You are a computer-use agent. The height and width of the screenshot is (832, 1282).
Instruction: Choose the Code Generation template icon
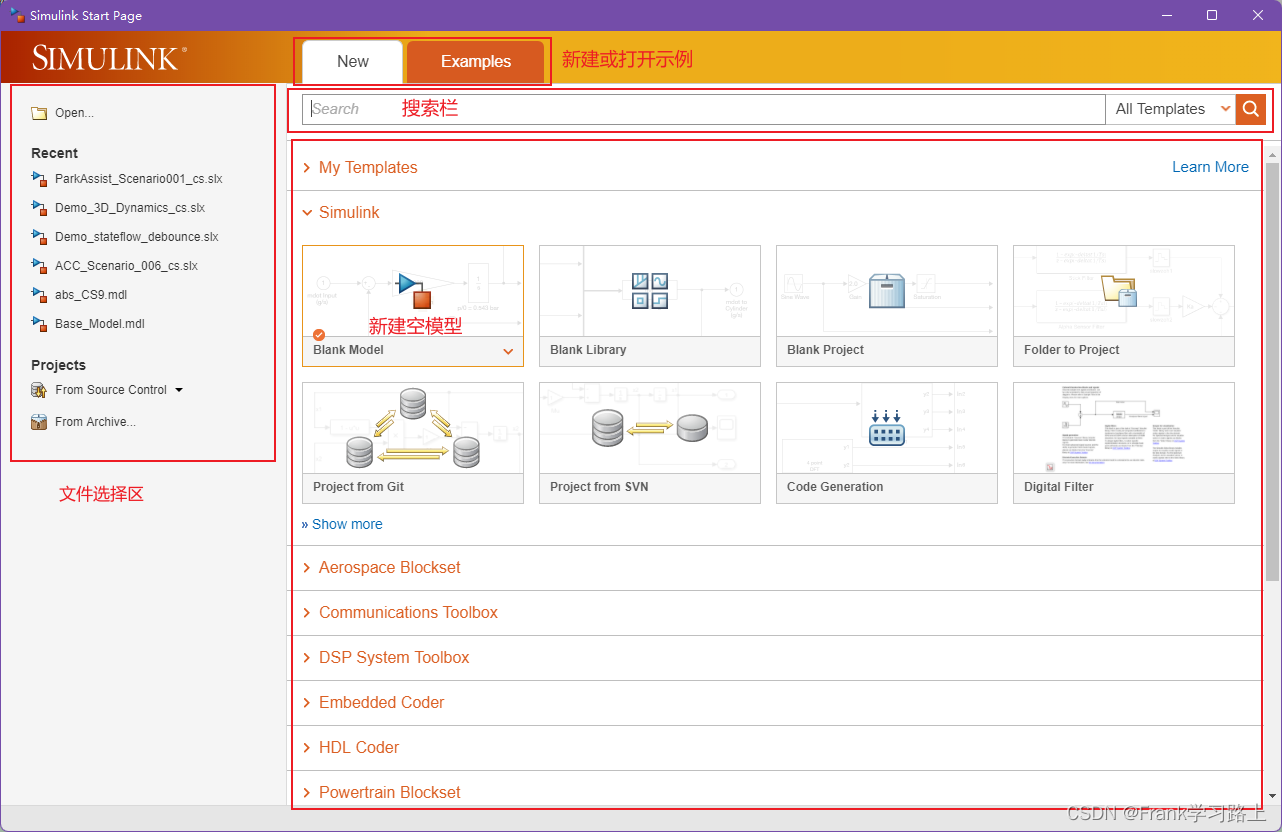[886, 428]
